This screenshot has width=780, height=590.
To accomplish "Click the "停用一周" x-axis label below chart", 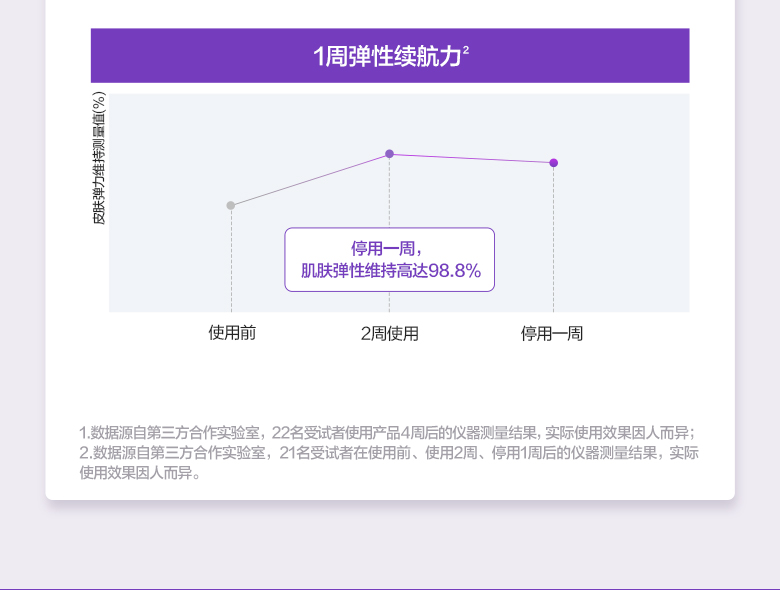I will [552, 333].
